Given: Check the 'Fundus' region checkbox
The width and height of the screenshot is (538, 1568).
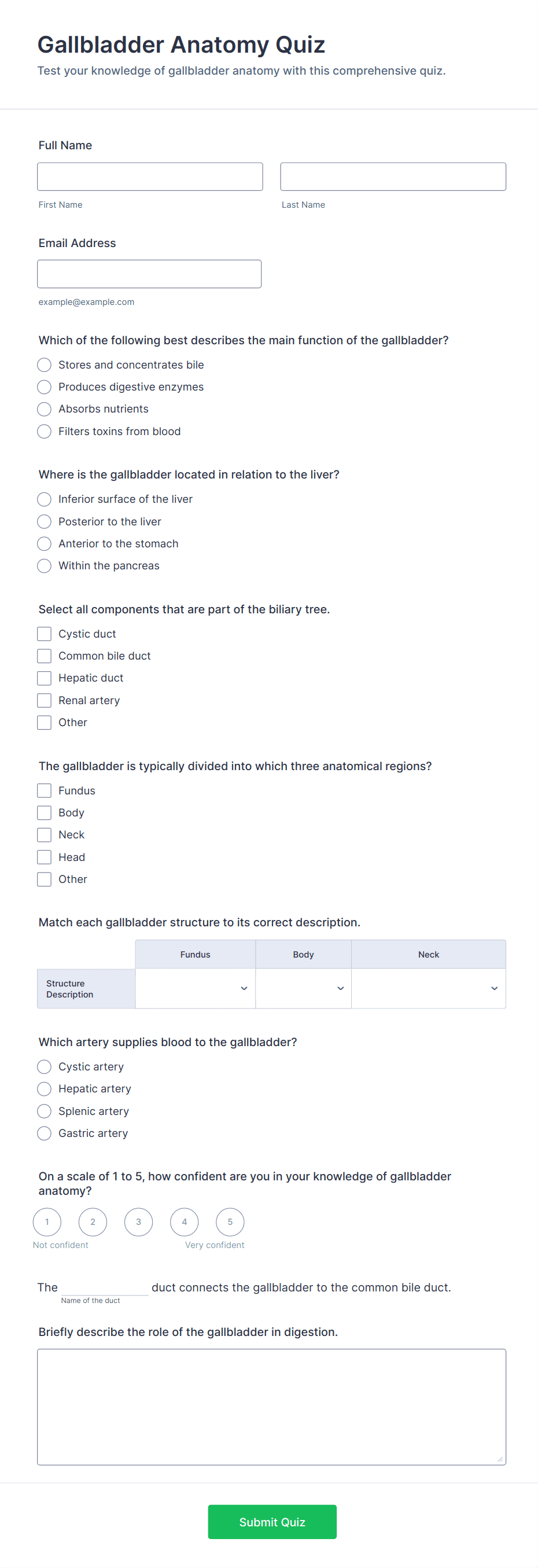Looking at the screenshot, I should pyautogui.click(x=45, y=790).
